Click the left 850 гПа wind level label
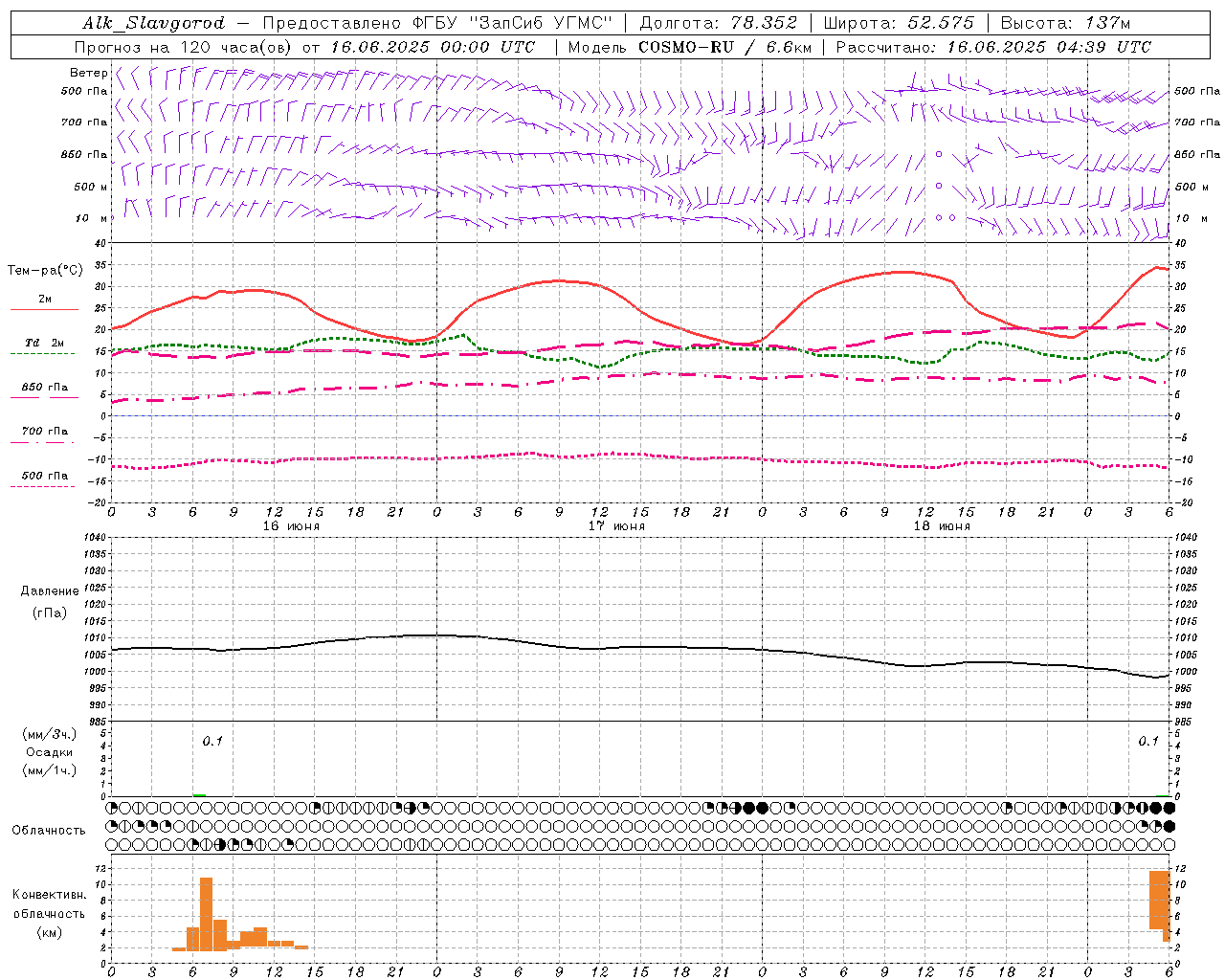Screen dimensions: 1225x980 (x=84, y=154)
